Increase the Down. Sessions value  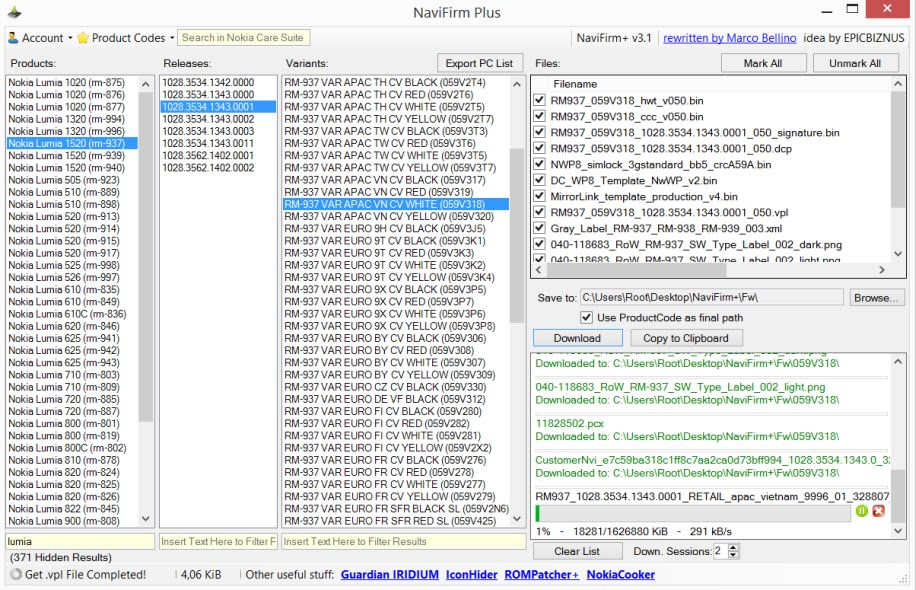pyautogui.click(x=733, y=547)
